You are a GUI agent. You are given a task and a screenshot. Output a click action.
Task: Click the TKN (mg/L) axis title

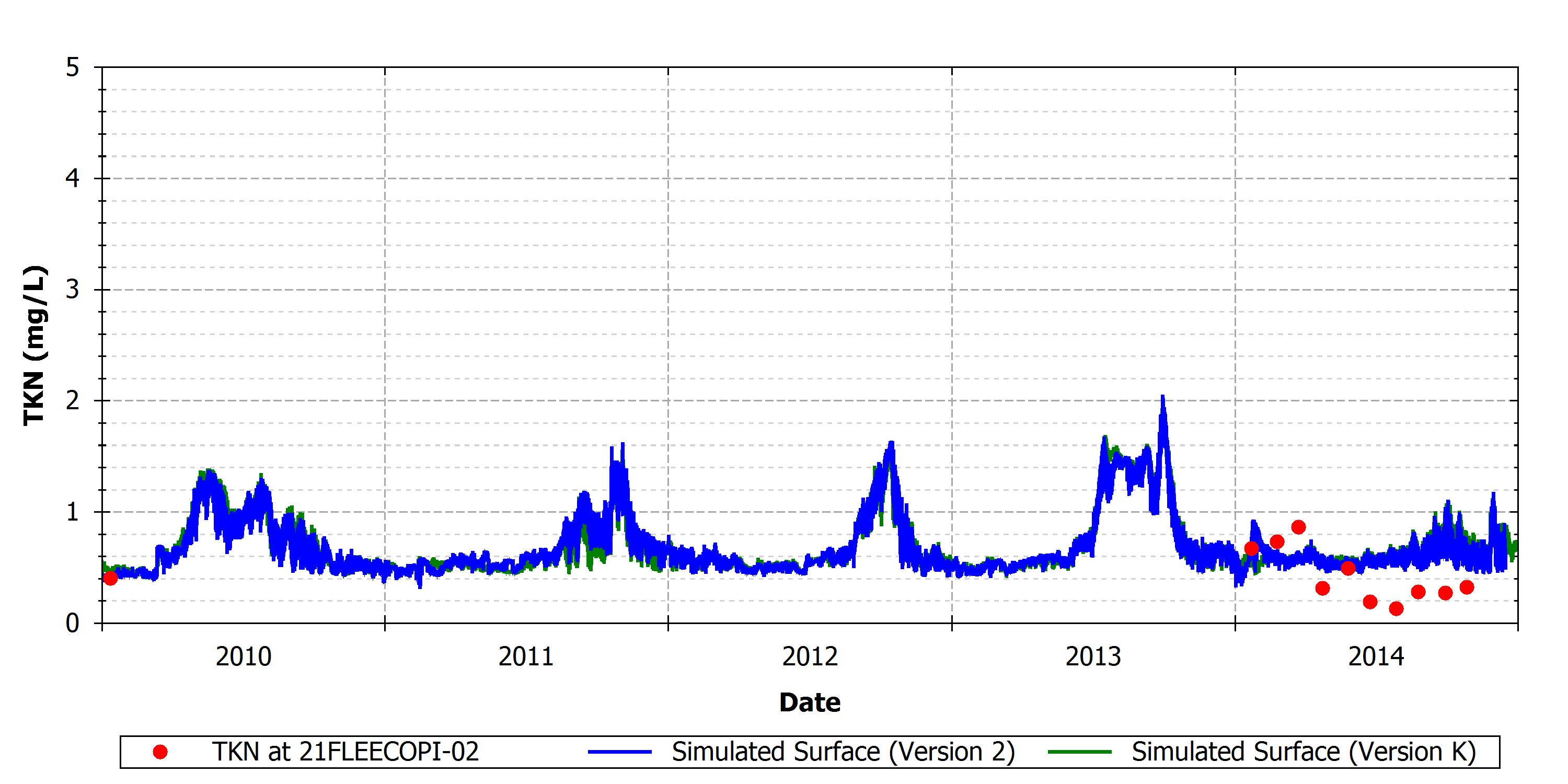(x=34, y=345)
